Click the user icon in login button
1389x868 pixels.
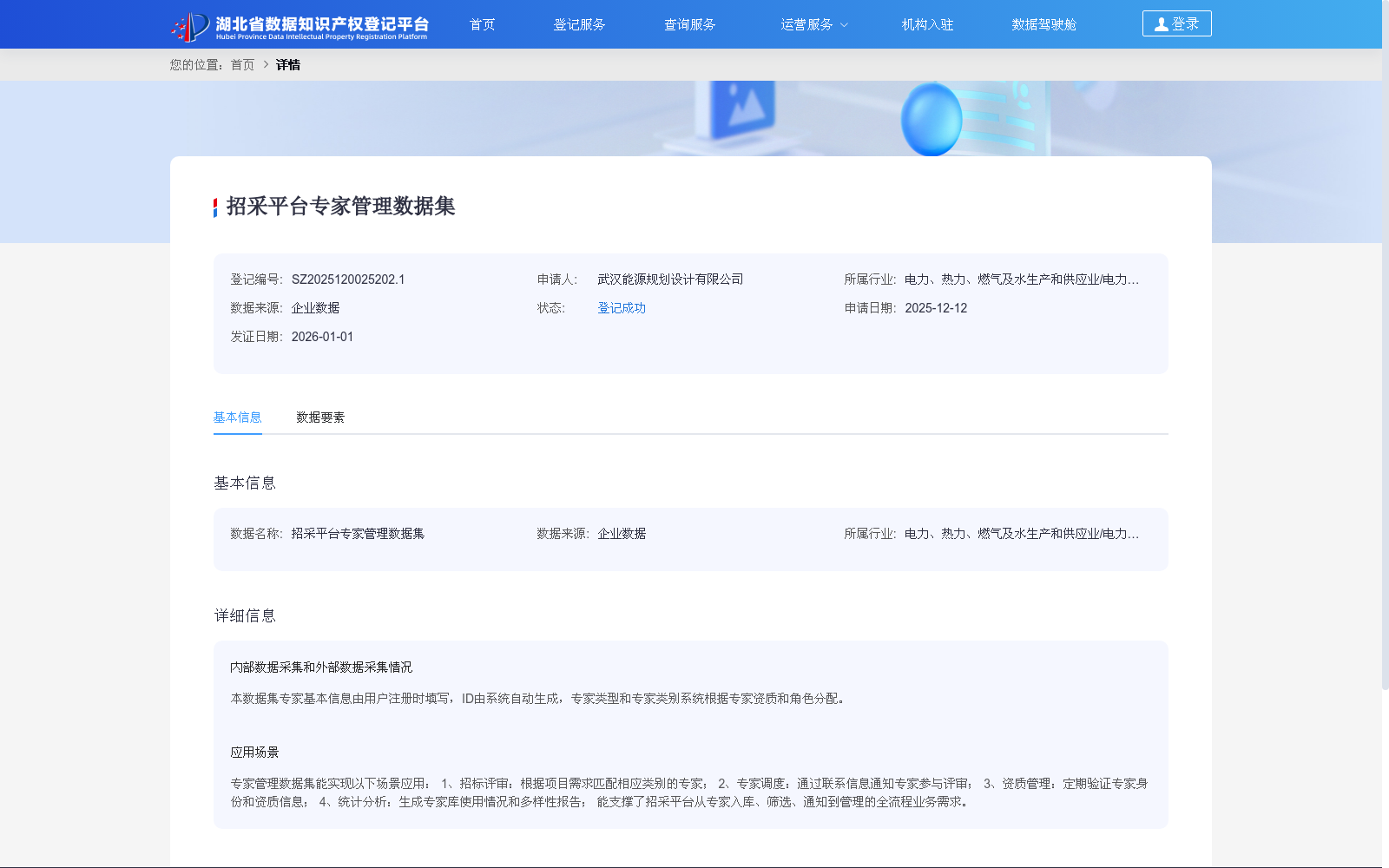coord(1161,24)
